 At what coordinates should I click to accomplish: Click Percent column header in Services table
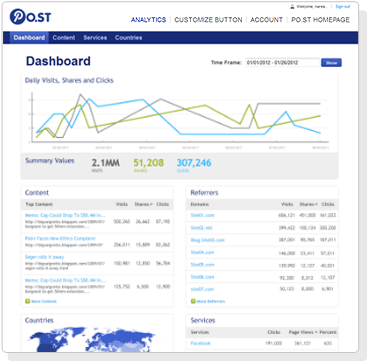[328, 332]
